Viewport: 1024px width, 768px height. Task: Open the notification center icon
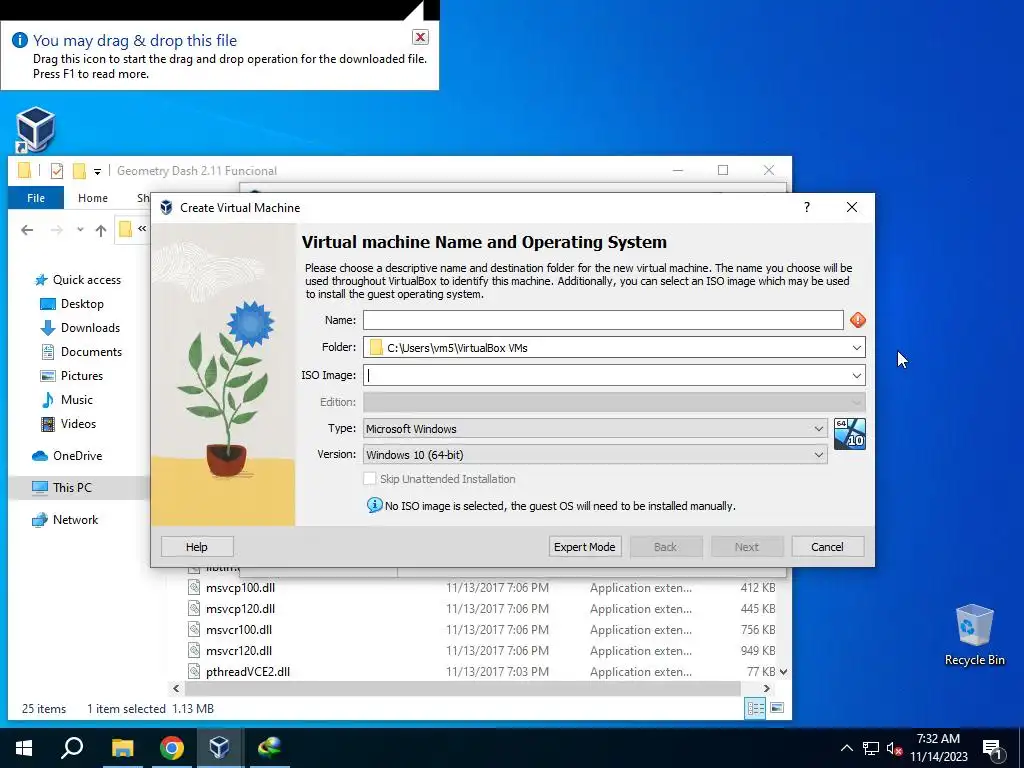click(992, 748)
